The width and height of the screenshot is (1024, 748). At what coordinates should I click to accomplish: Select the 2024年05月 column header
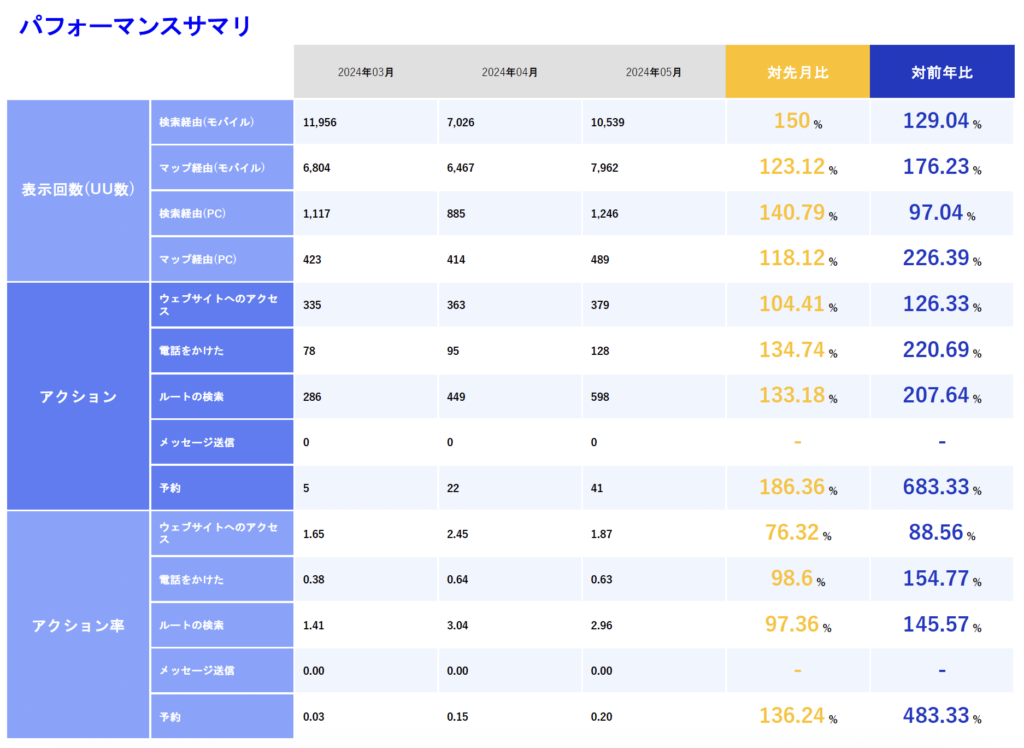653,72
